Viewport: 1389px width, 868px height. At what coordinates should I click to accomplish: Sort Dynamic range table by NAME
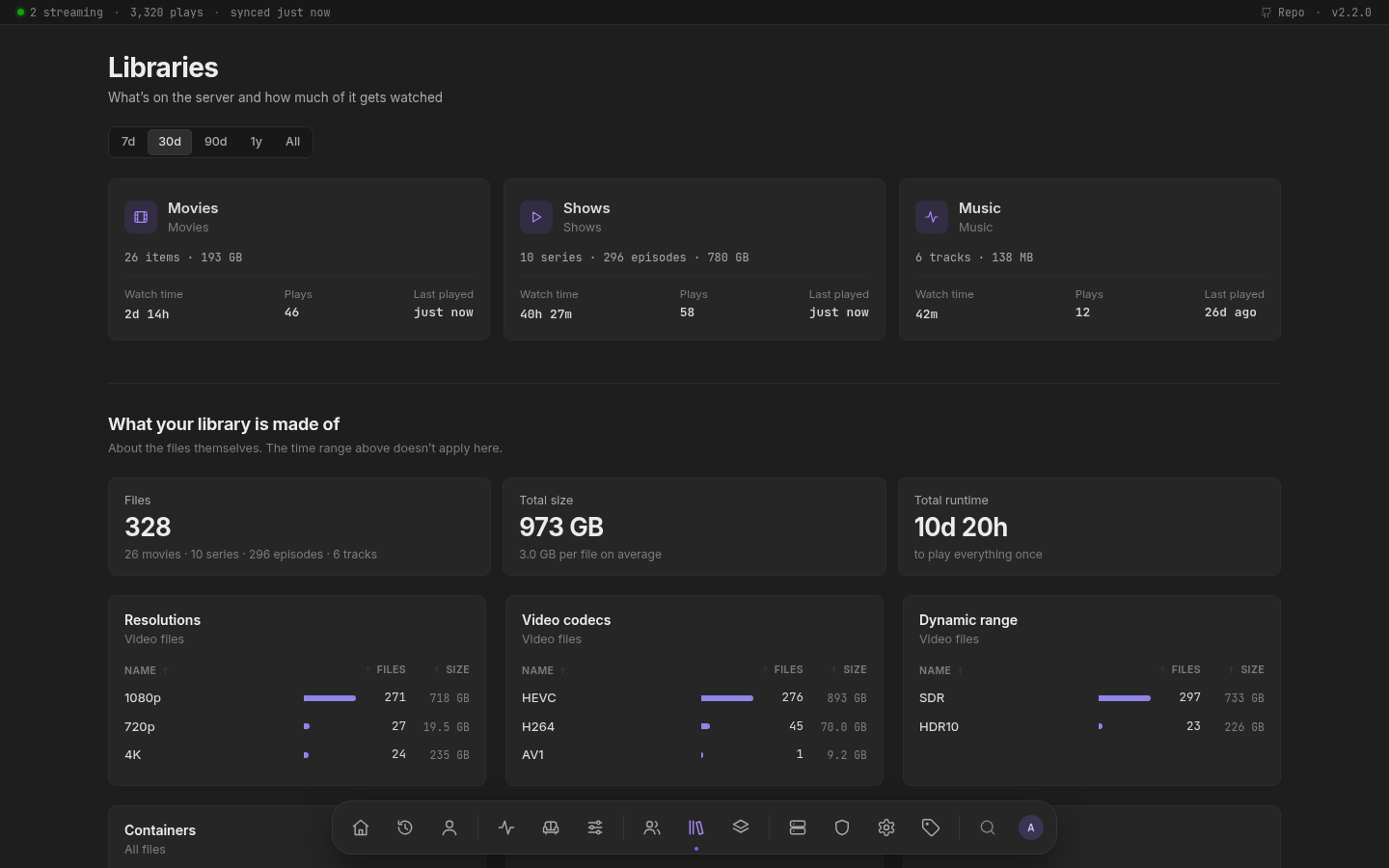[x=941, y=670]
